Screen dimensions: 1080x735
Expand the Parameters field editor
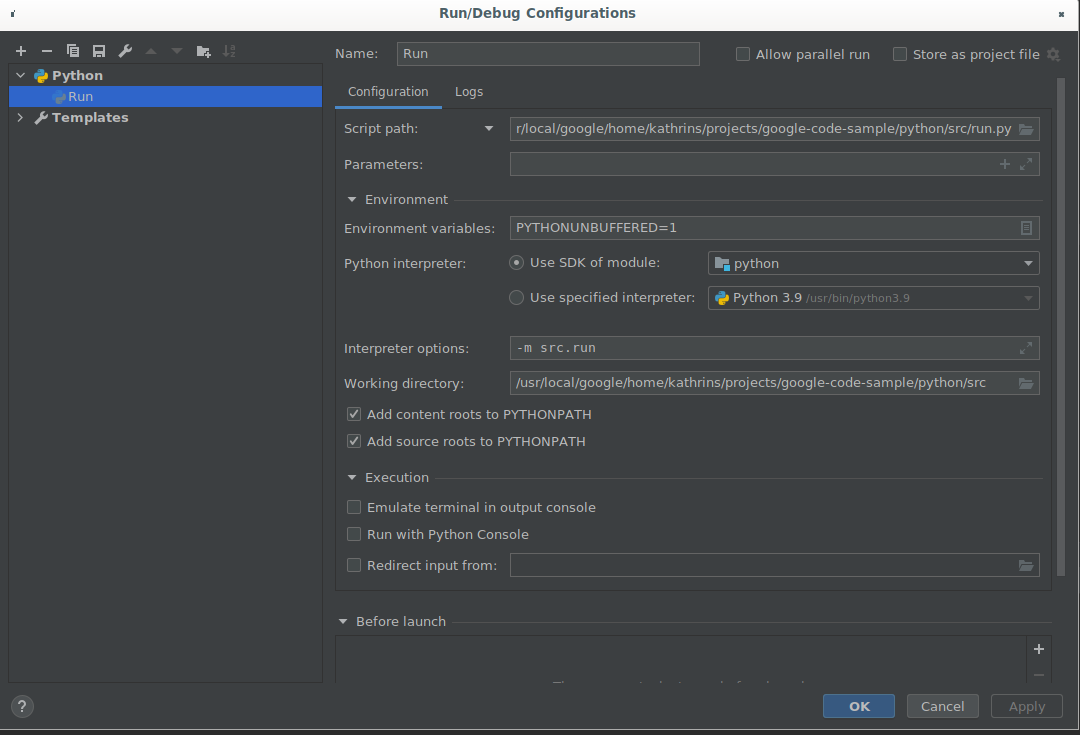click(1026, 164)
